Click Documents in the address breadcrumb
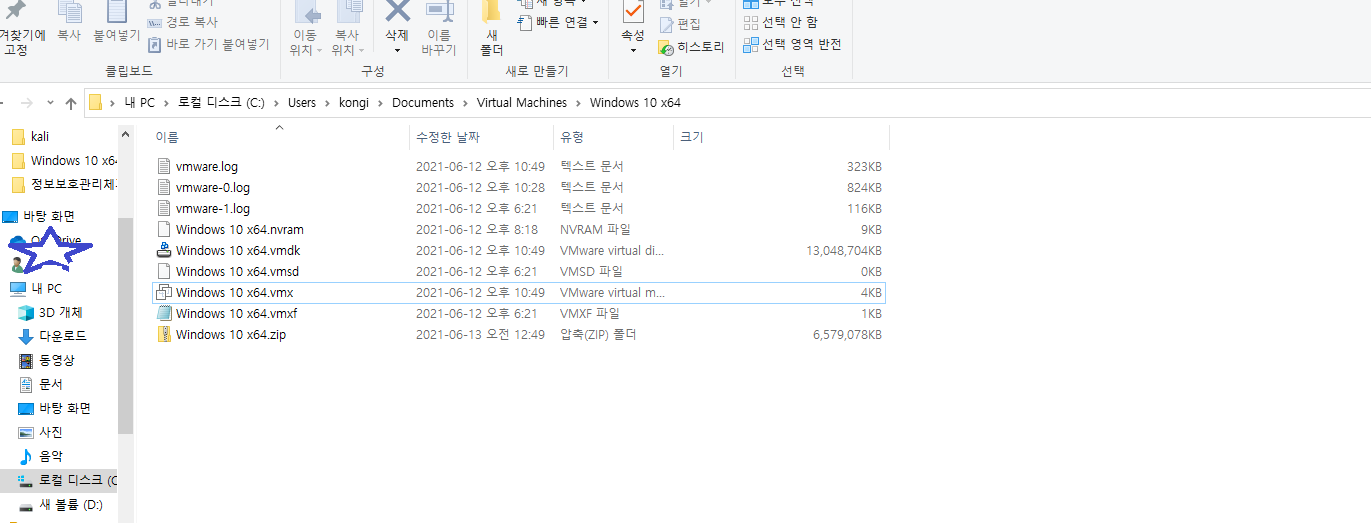1371x523 pixels. pos(423,102)
